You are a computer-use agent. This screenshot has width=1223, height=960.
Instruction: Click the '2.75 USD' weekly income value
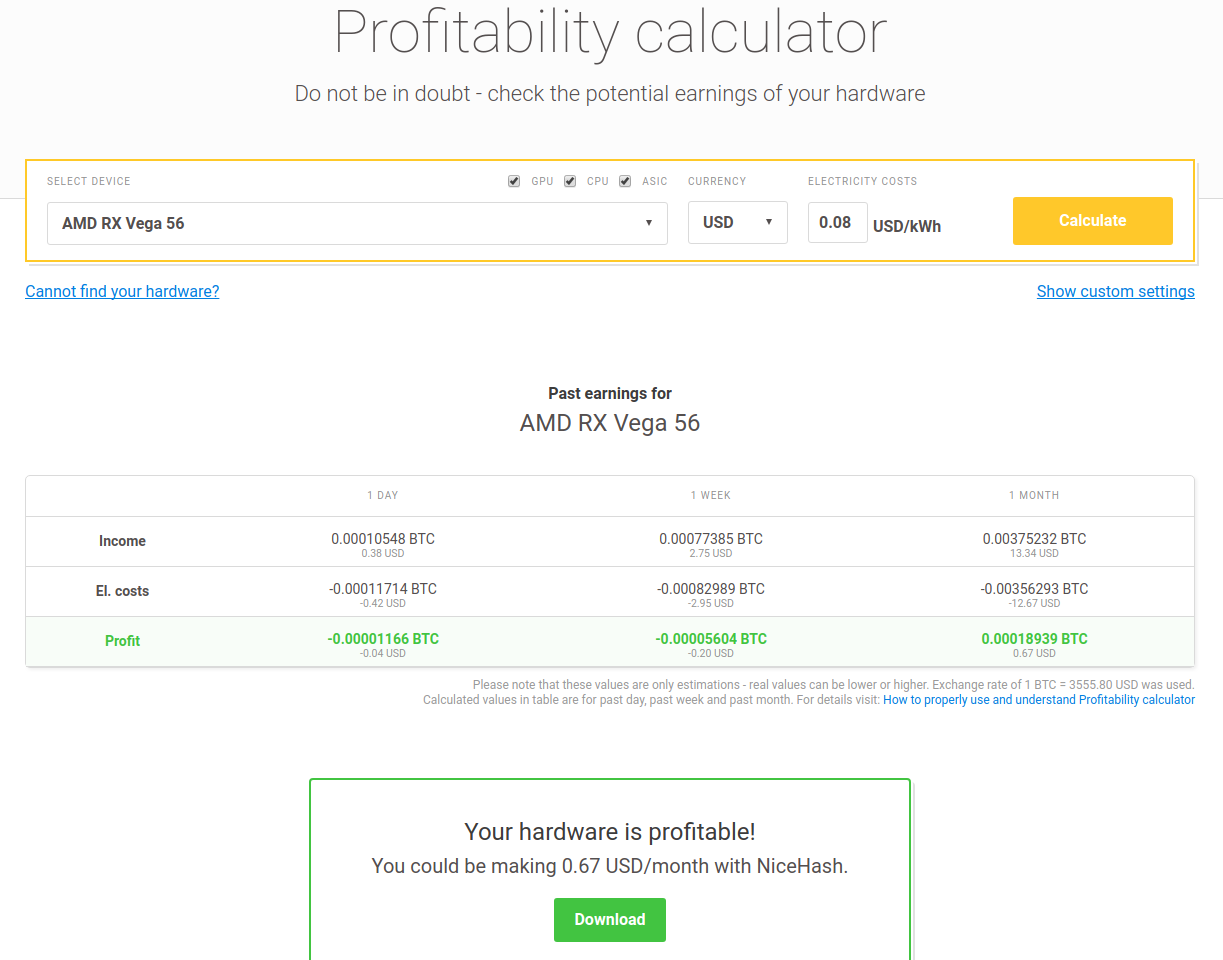(711, 553)
